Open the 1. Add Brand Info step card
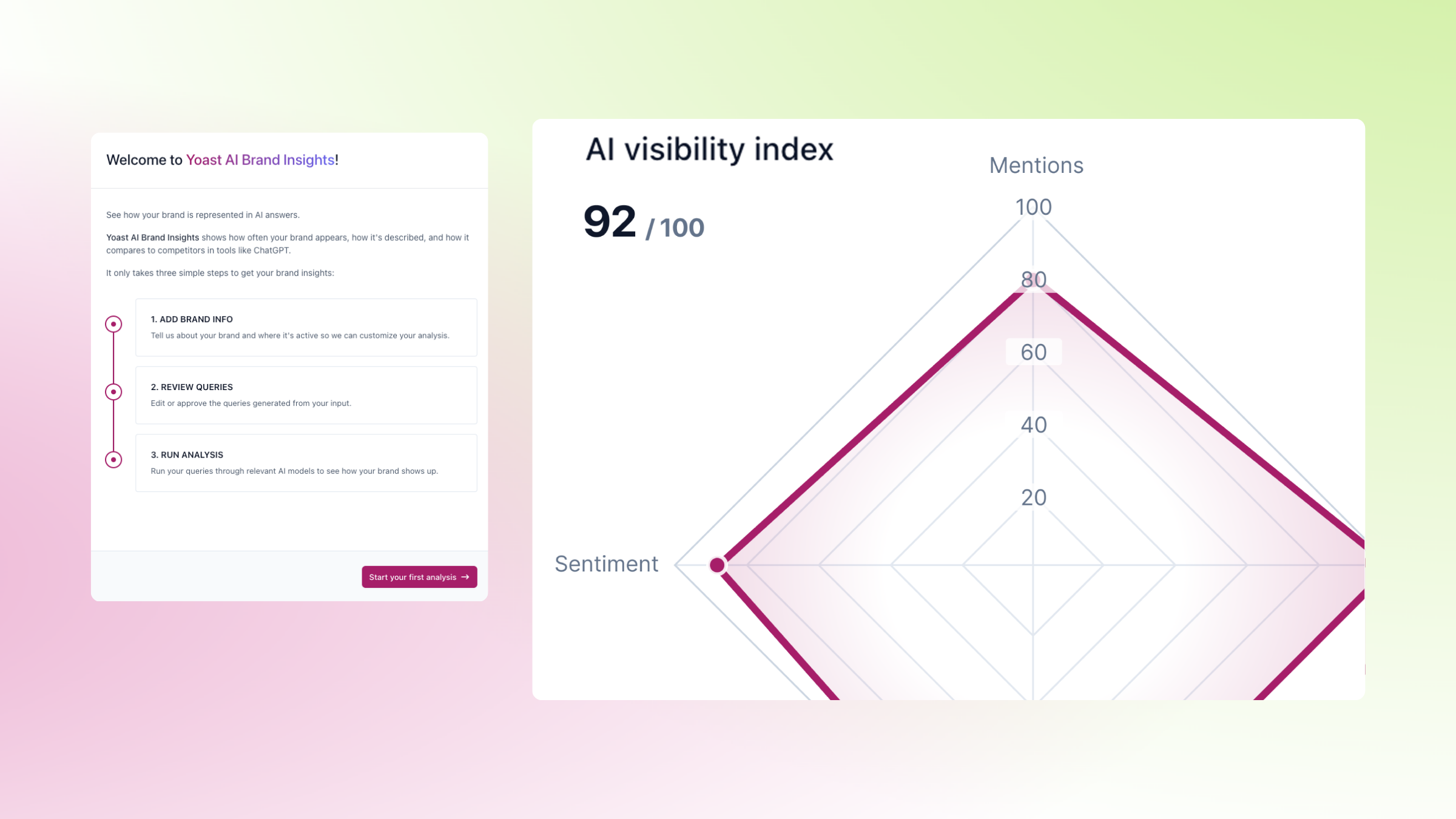This screenshot has width=1456, height=819. tap(306, 328)
